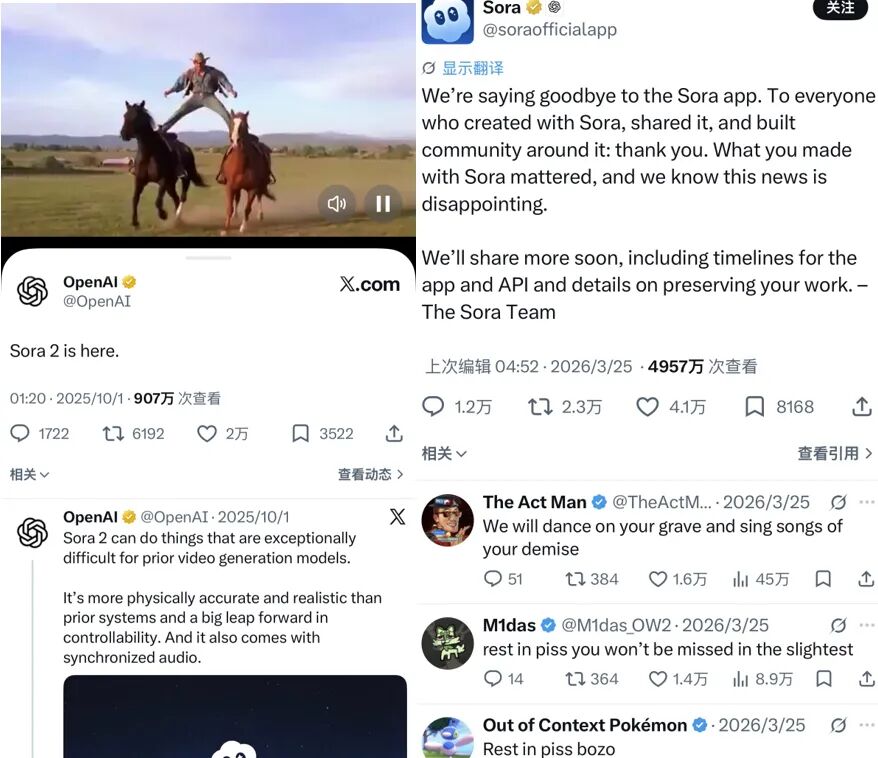
Task: Reply to OpenAI's Sora 2 post
Action: (x=40, y=434)
